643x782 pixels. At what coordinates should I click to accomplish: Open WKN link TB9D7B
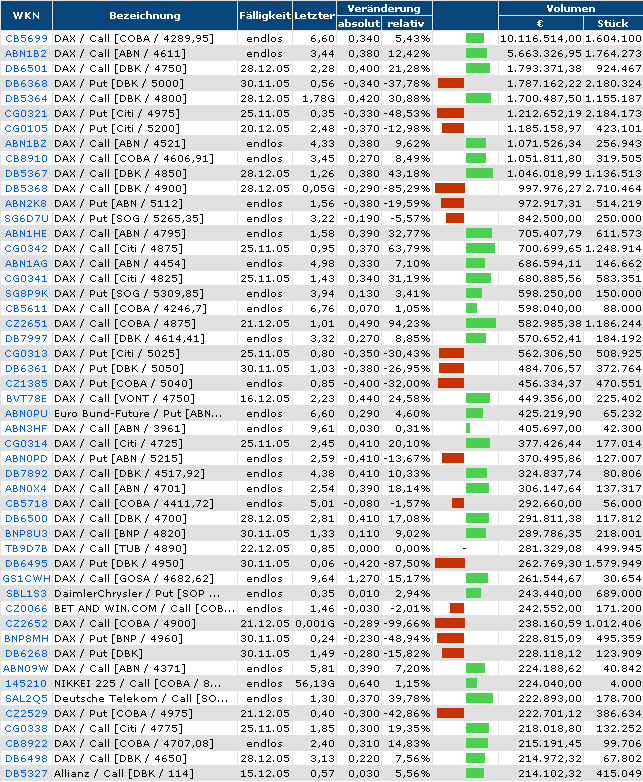[26, 549]
